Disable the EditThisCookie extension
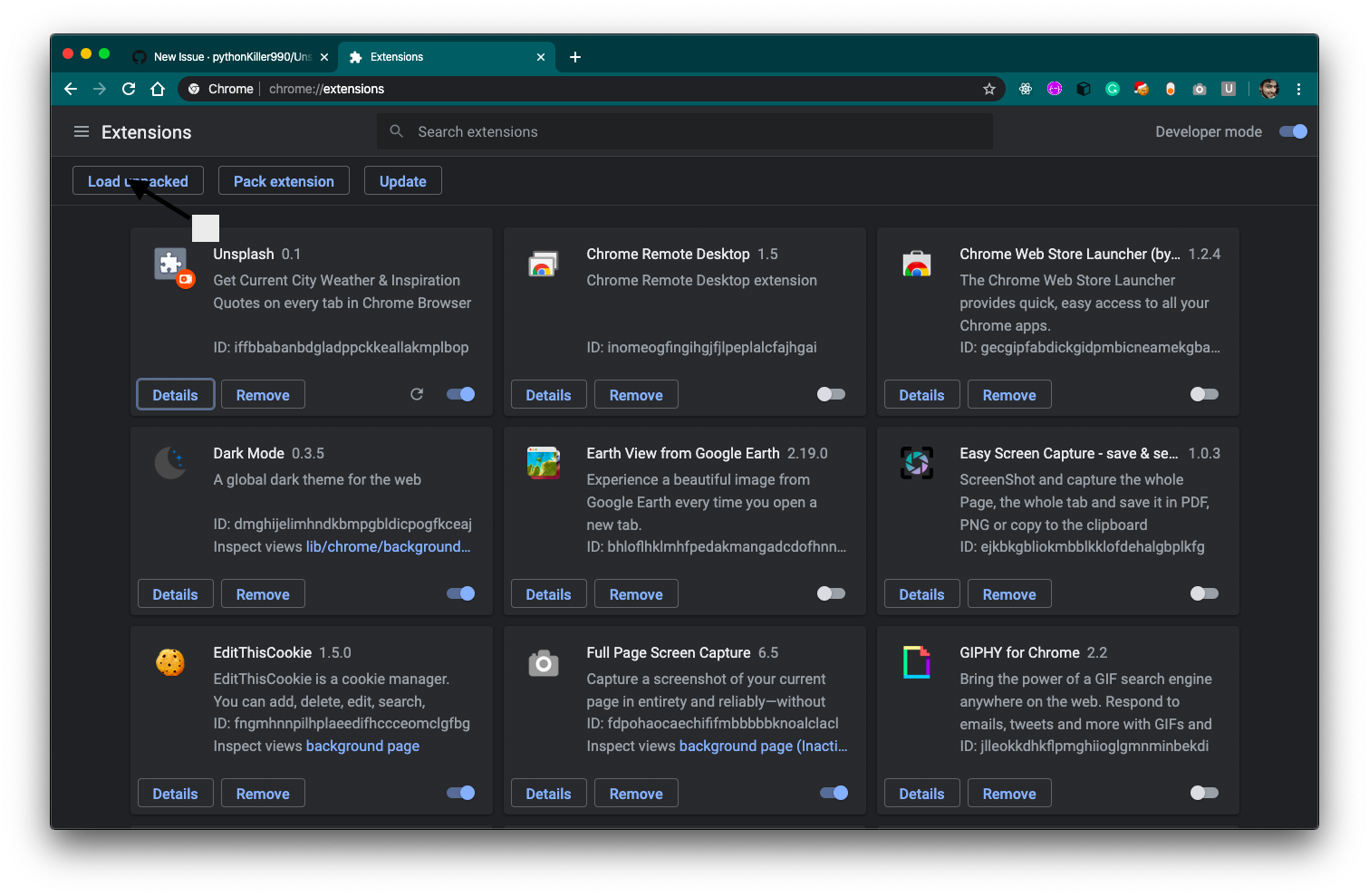Screen dimensions: 1369x896 point(461,793)
